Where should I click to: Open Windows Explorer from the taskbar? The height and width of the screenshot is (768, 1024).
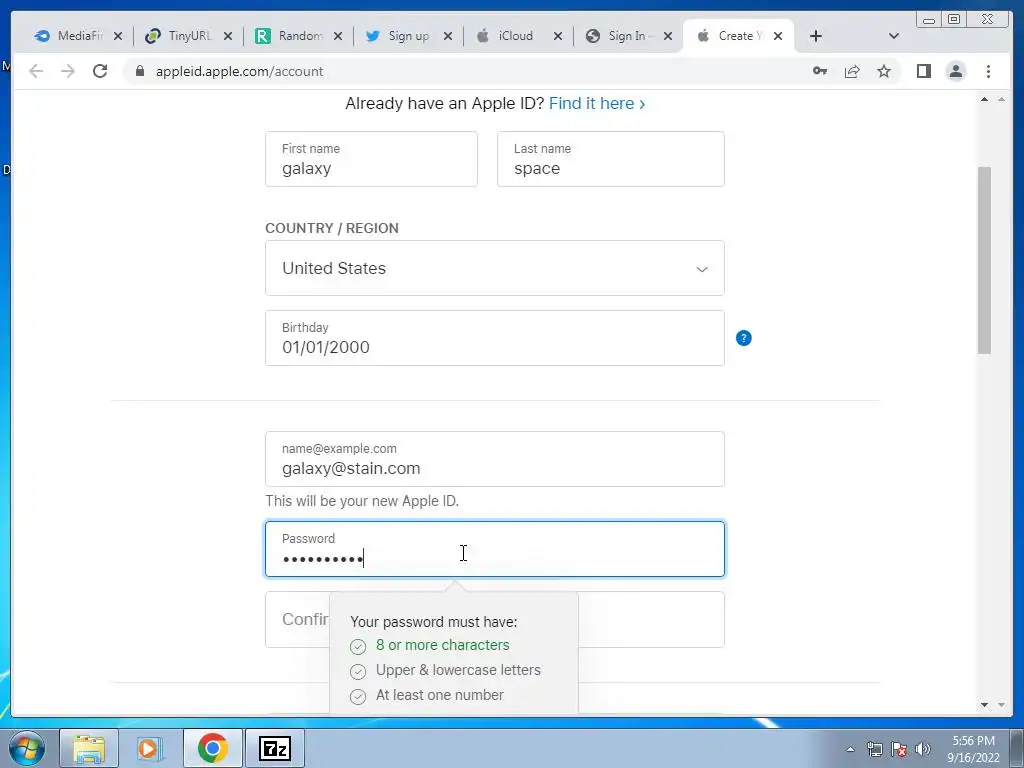pyautogui.click(x=89, y=748)
